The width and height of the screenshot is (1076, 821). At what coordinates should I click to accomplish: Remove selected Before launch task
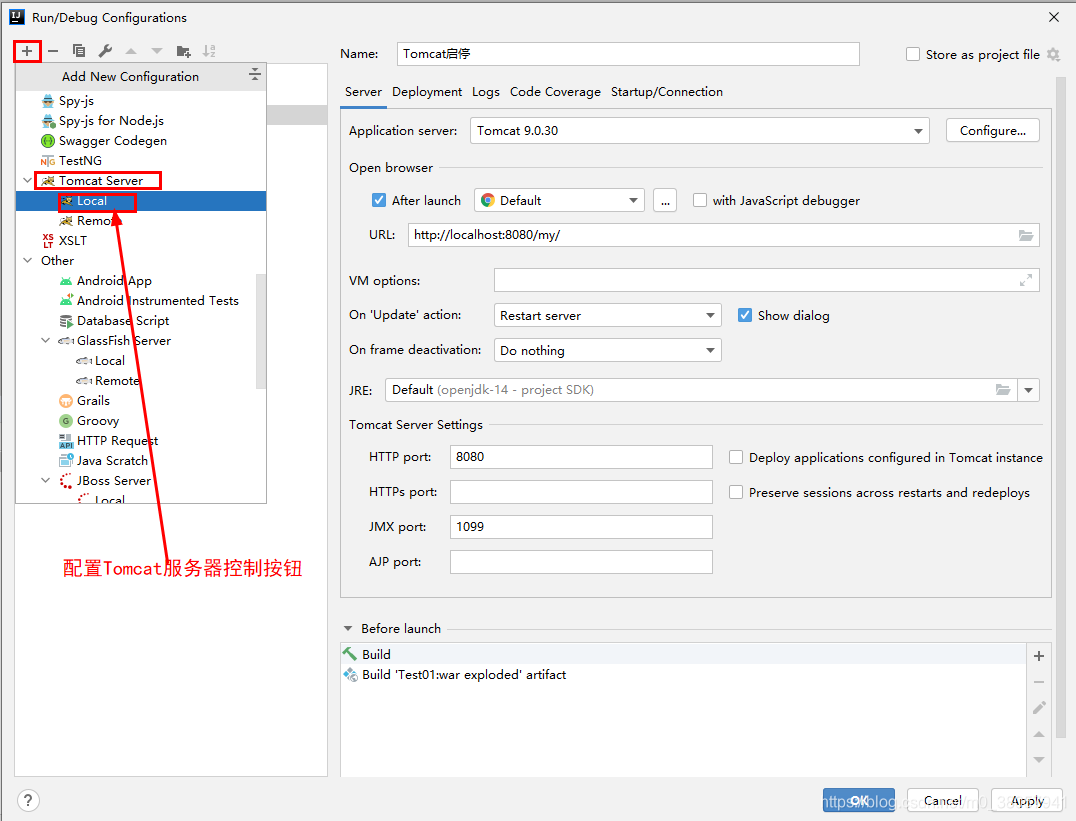pos(1039,682)
